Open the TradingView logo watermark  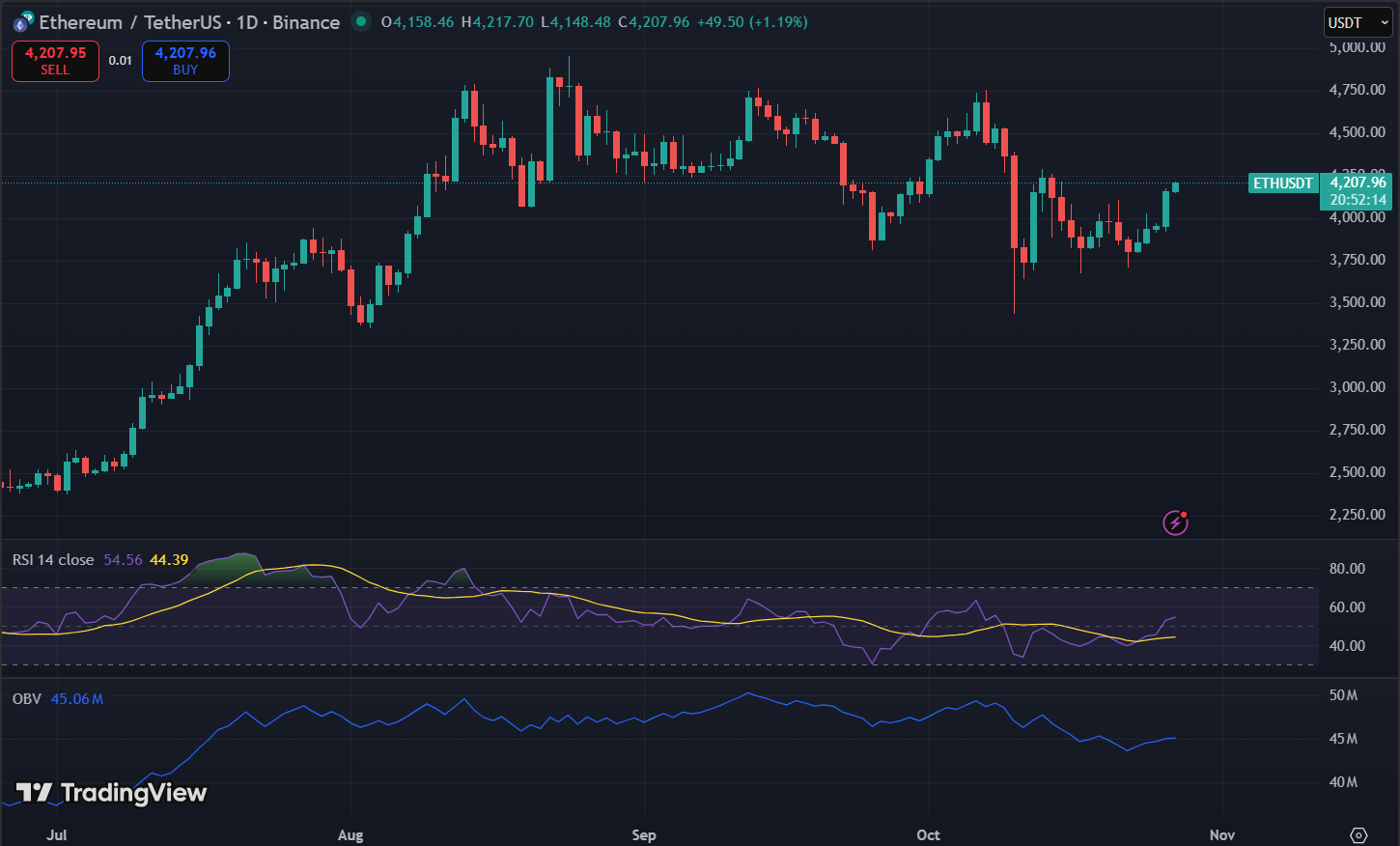111,792
